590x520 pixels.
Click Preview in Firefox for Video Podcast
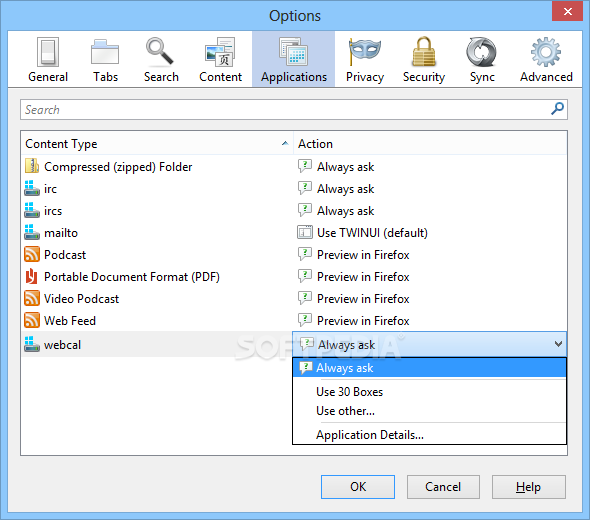(363, 299)
